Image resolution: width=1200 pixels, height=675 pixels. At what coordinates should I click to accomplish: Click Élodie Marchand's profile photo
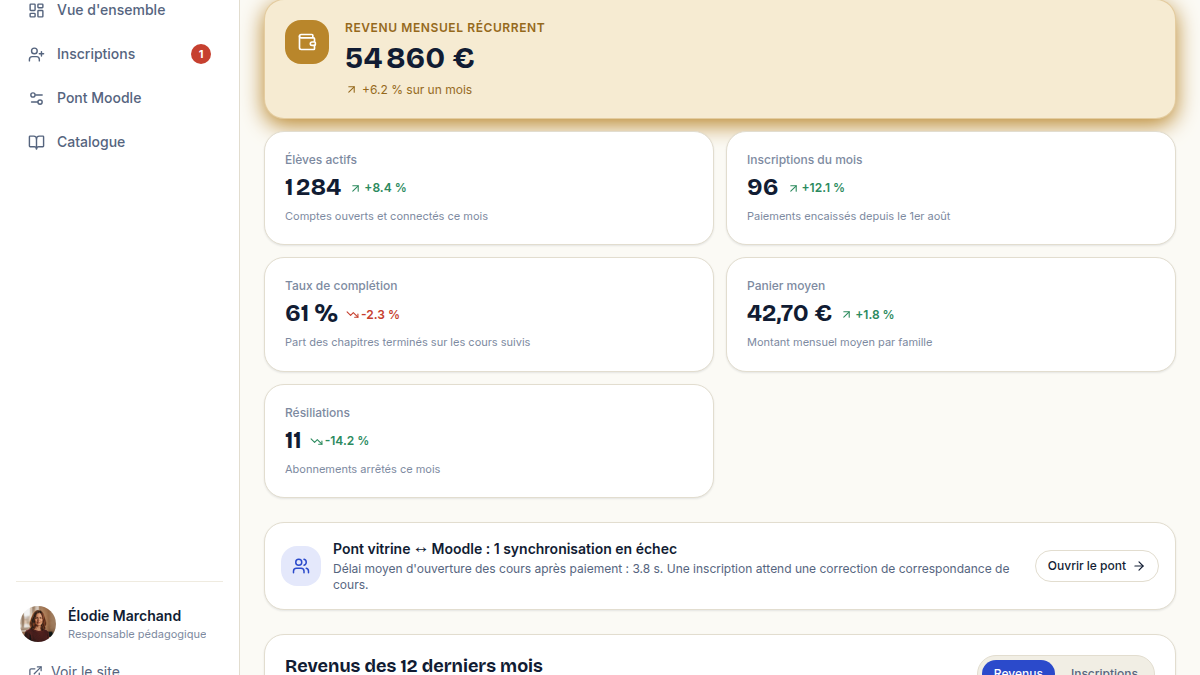(38, 624)
